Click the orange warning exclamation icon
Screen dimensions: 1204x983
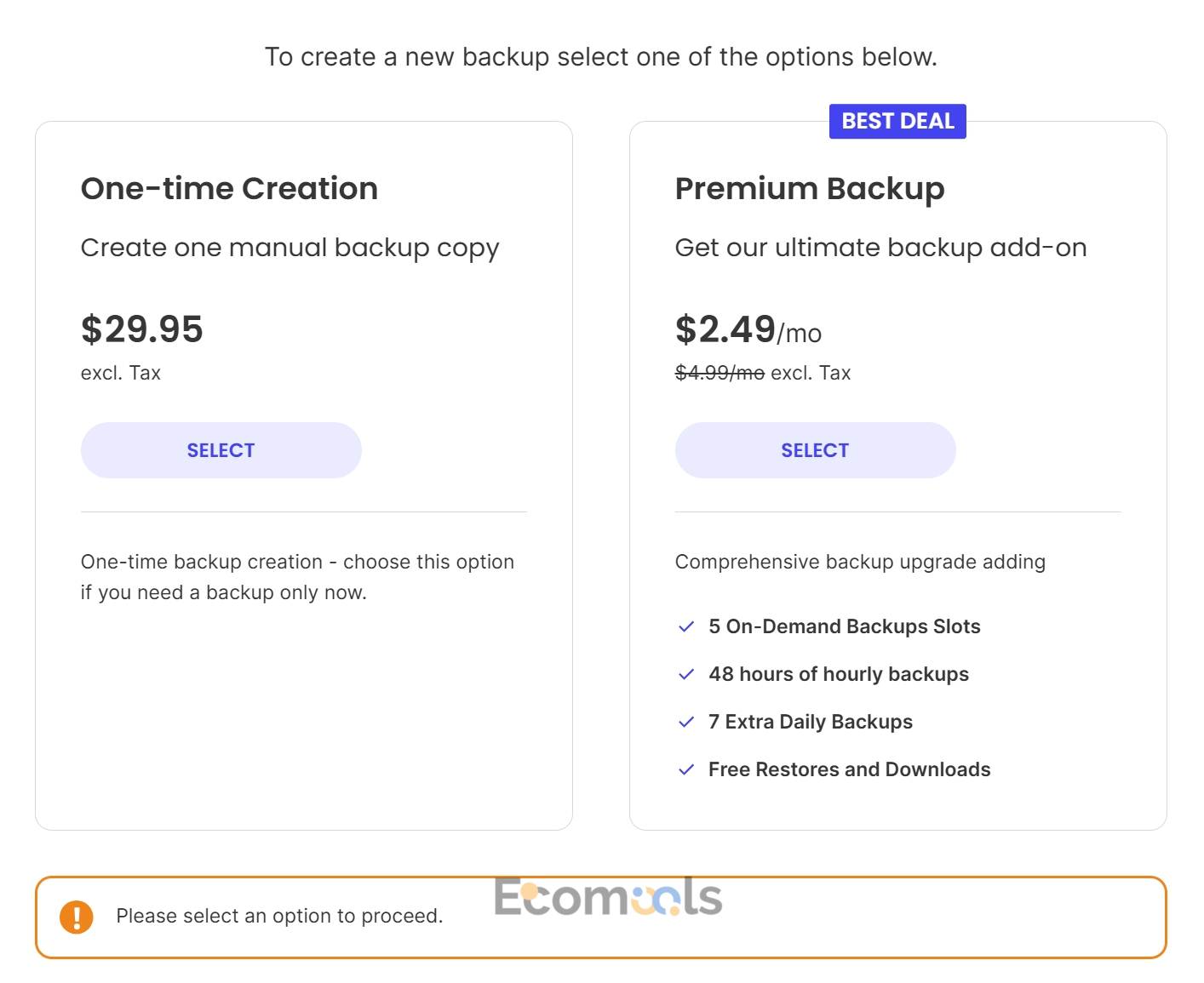pyautogui.click(x=77, y=917)
